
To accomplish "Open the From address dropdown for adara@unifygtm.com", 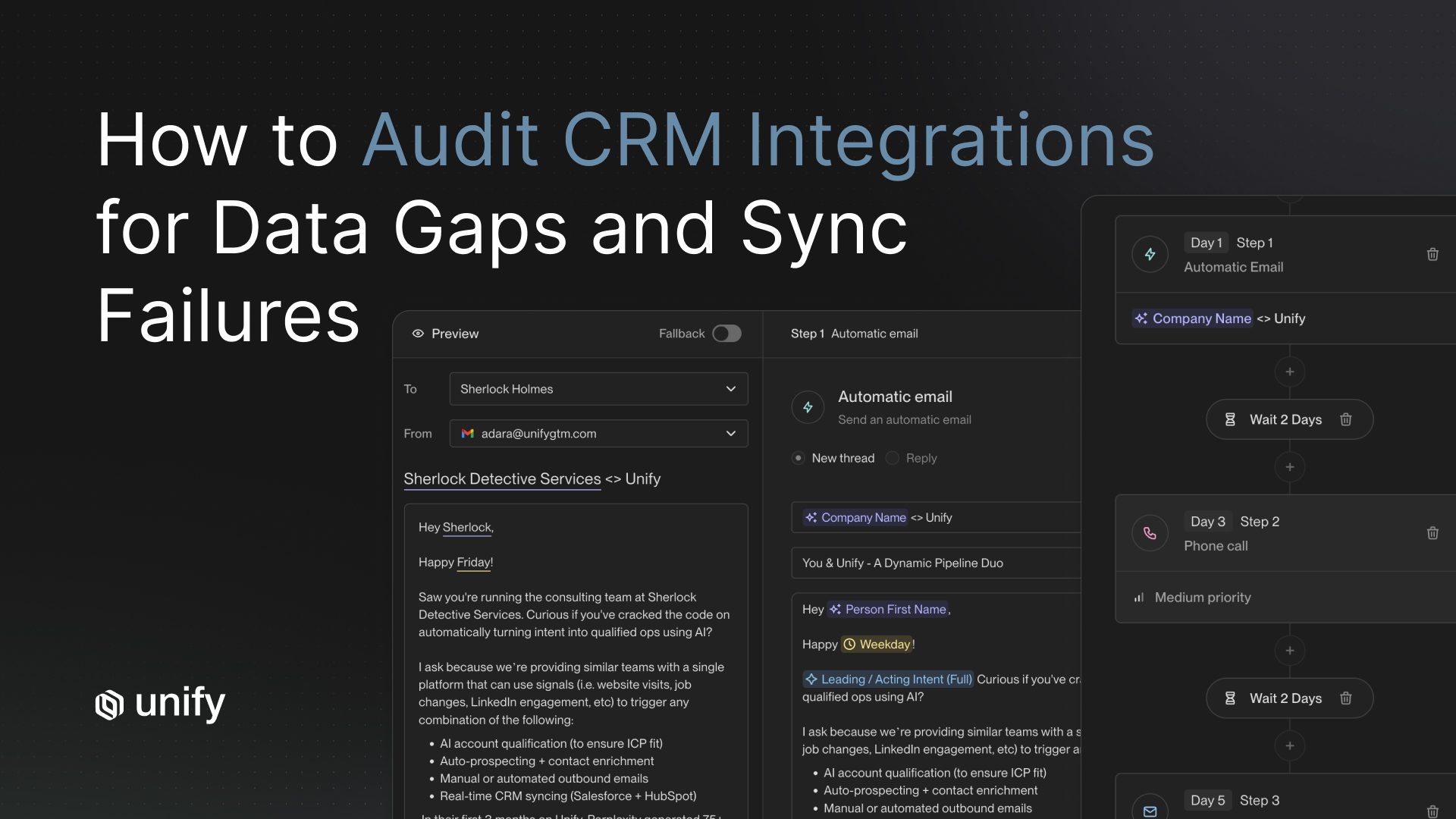I will [x=730, y=433].
